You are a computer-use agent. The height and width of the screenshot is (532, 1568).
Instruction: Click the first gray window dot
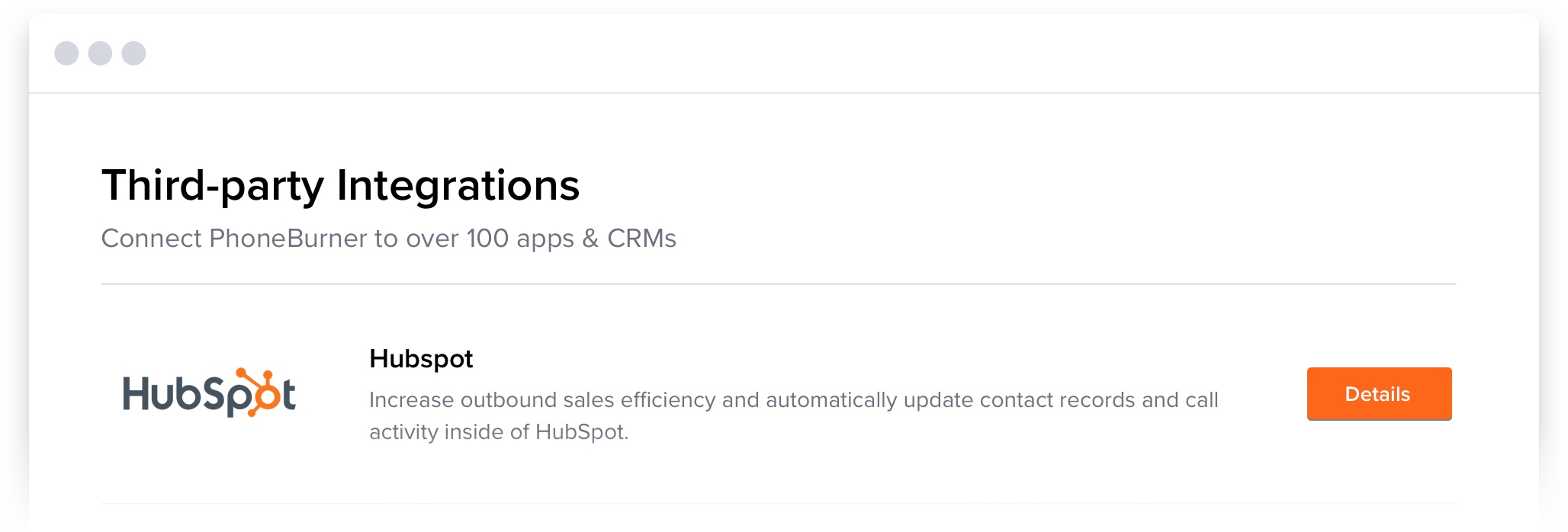[x=66, y=53]
